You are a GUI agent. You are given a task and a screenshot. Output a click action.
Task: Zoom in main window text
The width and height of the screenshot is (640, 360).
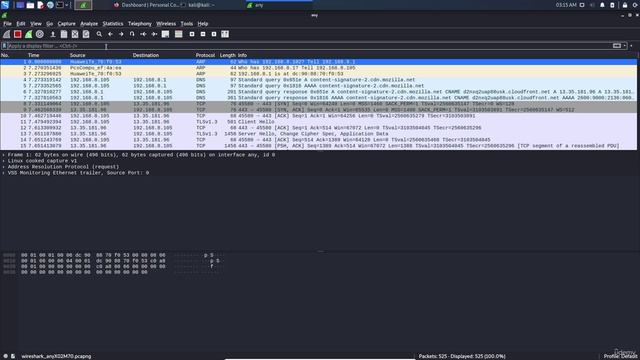pyautogui.click(x=192, y=34)
